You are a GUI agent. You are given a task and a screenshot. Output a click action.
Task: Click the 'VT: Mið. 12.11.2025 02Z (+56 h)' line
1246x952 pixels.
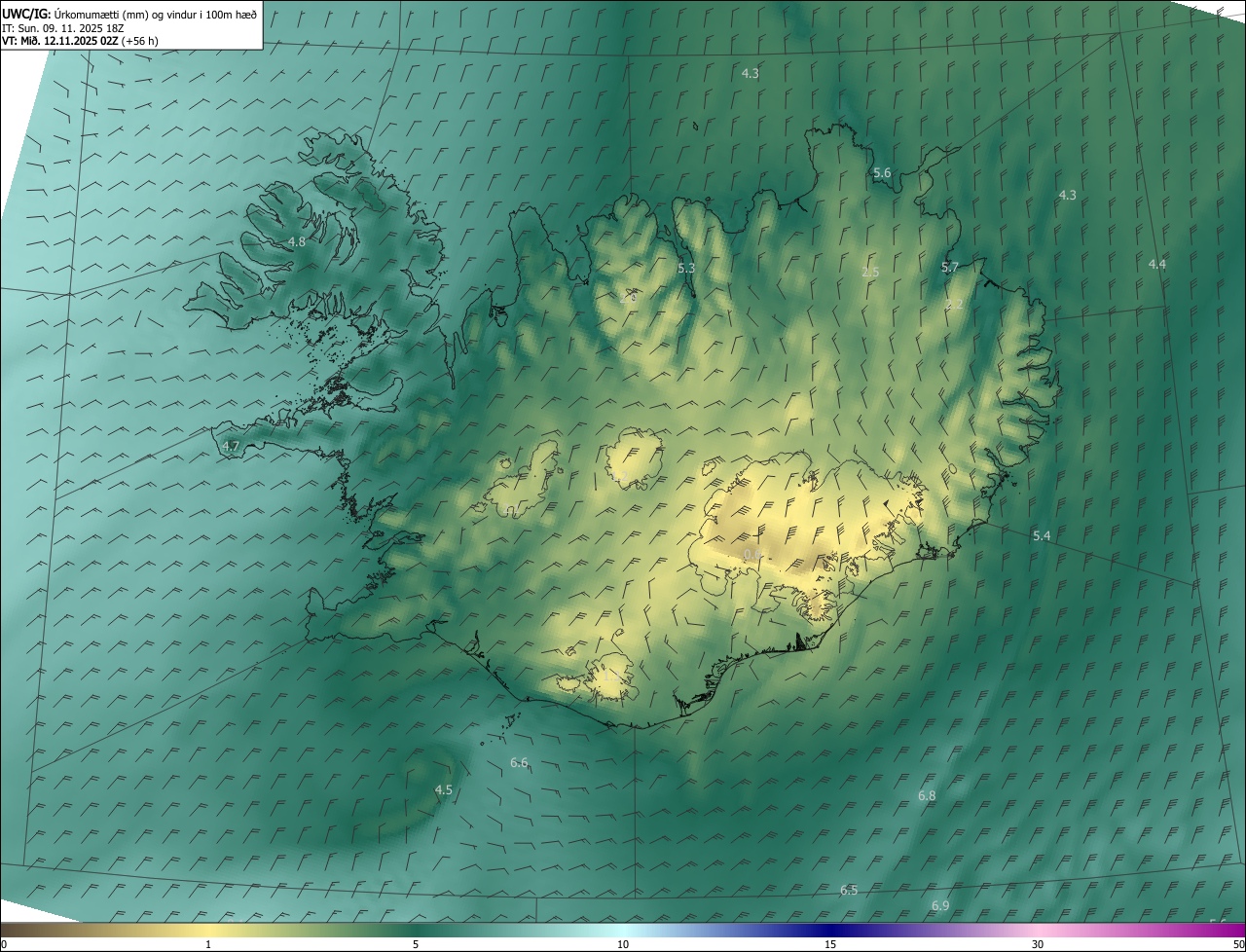pos(80,41)
